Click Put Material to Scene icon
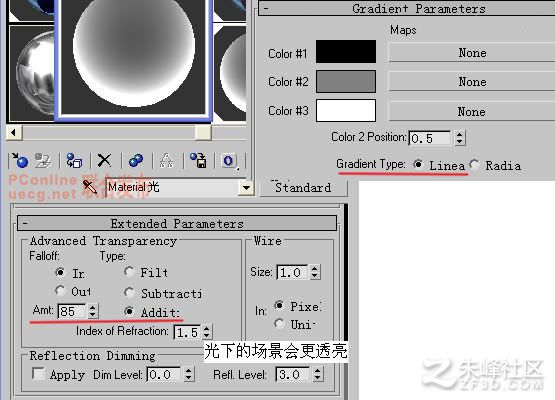 (x=43, y=161)
